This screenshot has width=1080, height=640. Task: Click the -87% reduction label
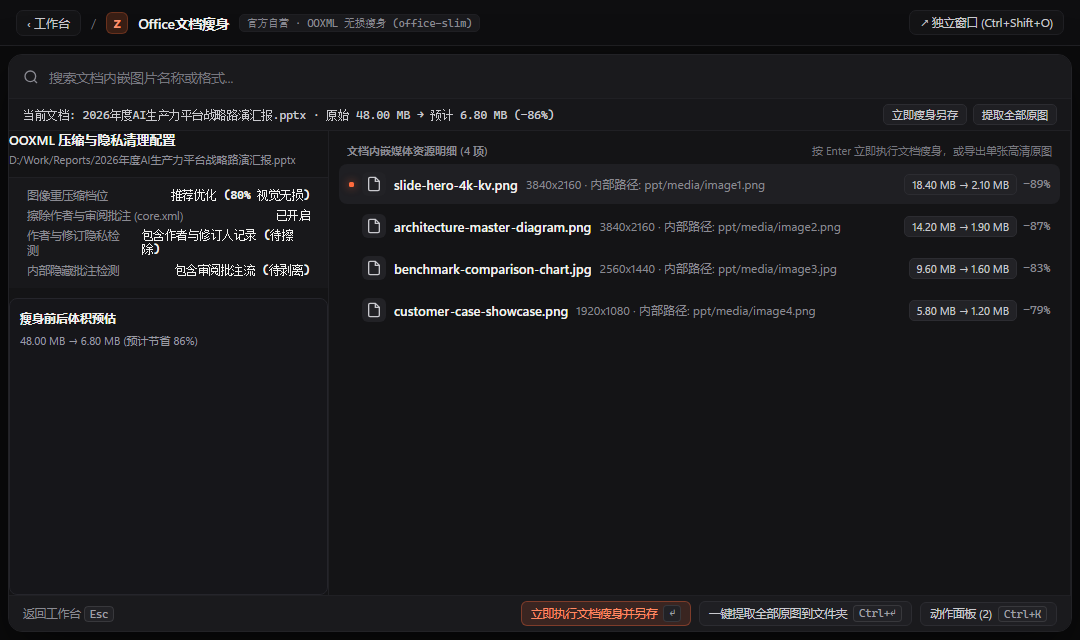click(x=1037, y=226)
